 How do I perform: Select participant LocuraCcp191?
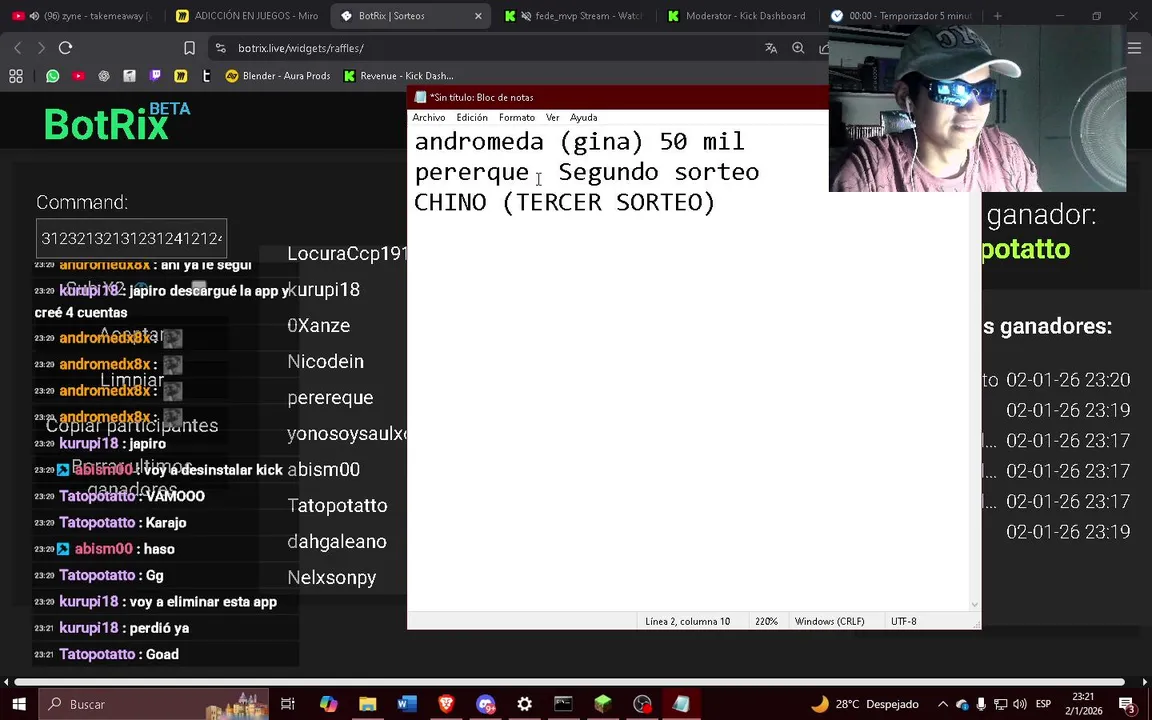[x=347, y=253]
